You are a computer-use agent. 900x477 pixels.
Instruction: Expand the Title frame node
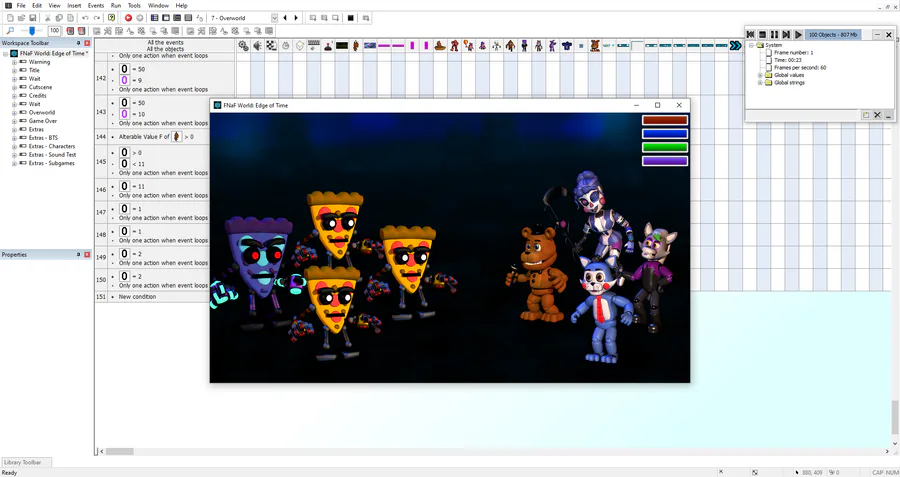(14, 70)
